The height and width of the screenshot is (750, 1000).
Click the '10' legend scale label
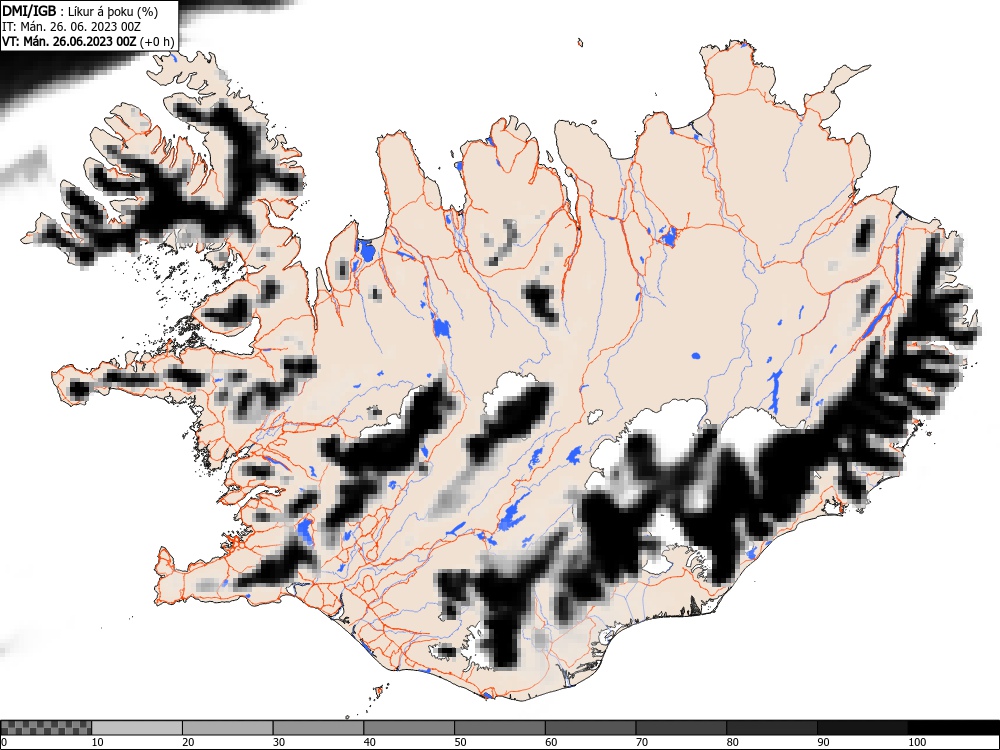[x=98, y=742]
